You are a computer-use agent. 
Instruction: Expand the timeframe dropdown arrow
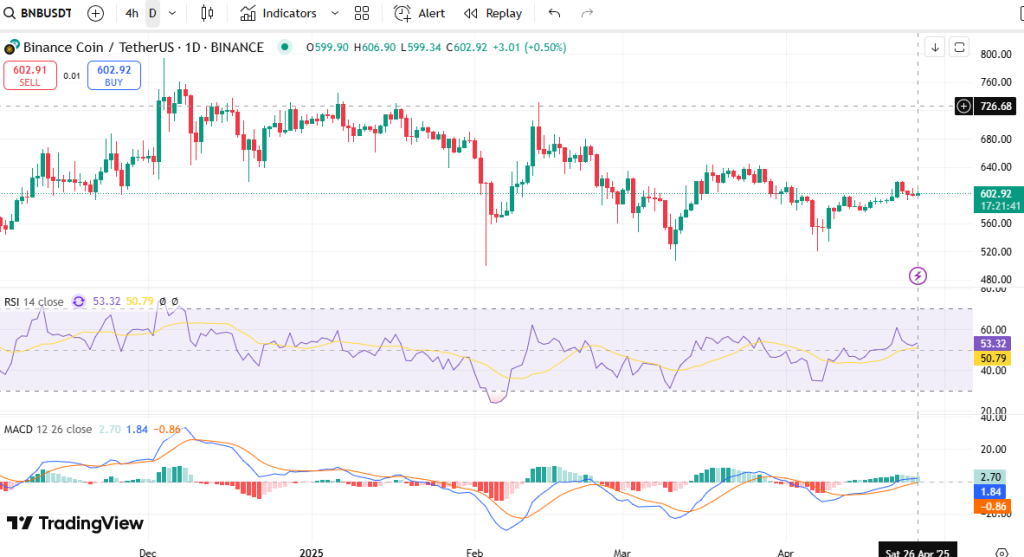click(x=172, y=13)
